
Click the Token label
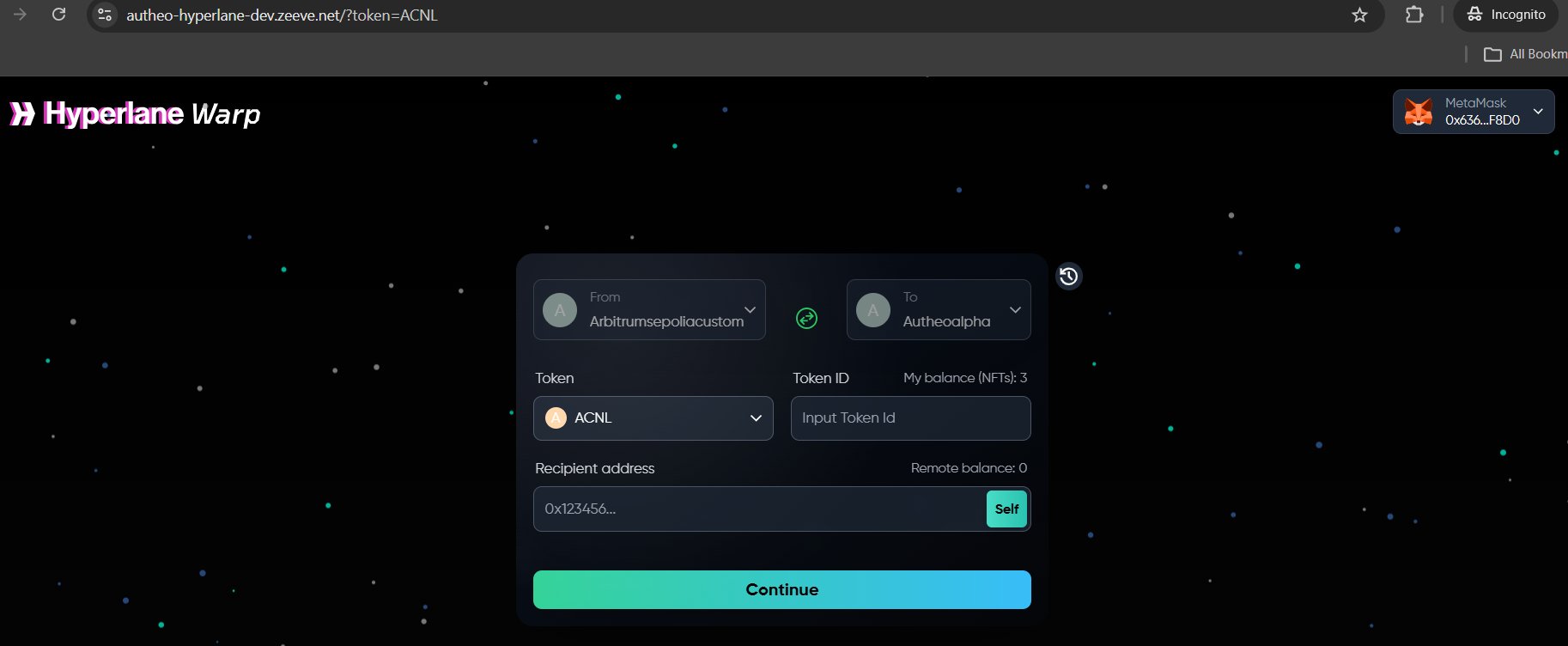(x=555, y=378)
